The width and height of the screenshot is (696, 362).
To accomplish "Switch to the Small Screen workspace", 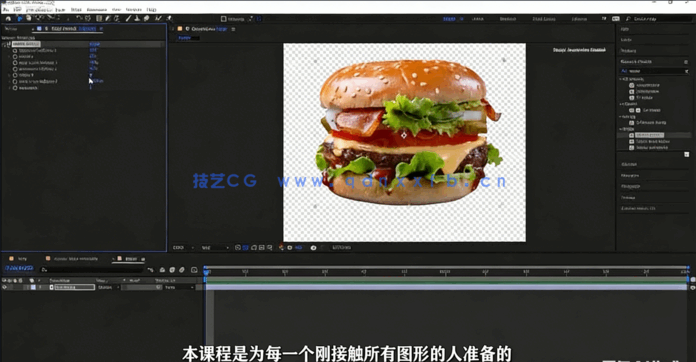I will pos(544,19).
